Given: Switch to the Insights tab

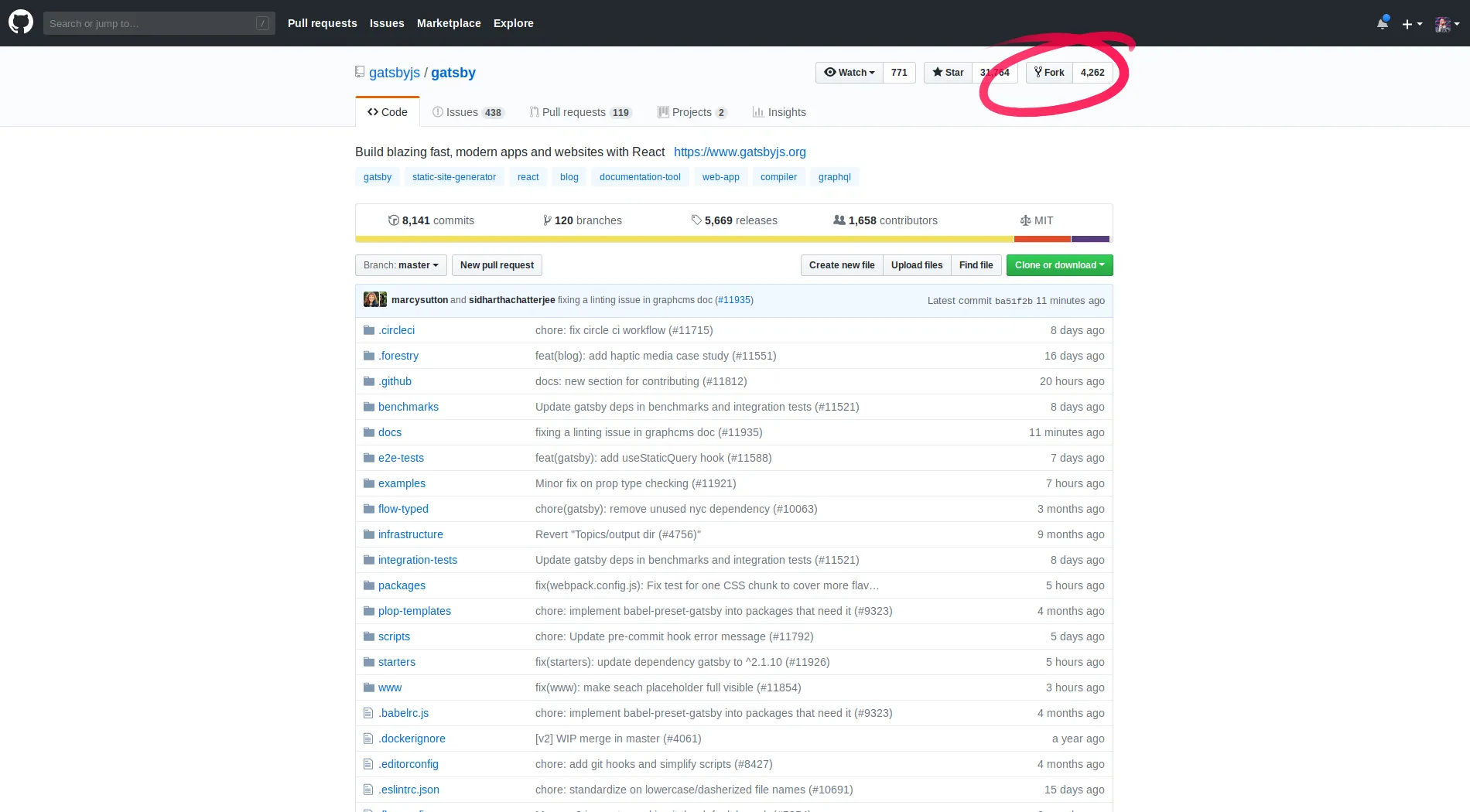Looking at the screenshot, I should click(x=779, y=112).
